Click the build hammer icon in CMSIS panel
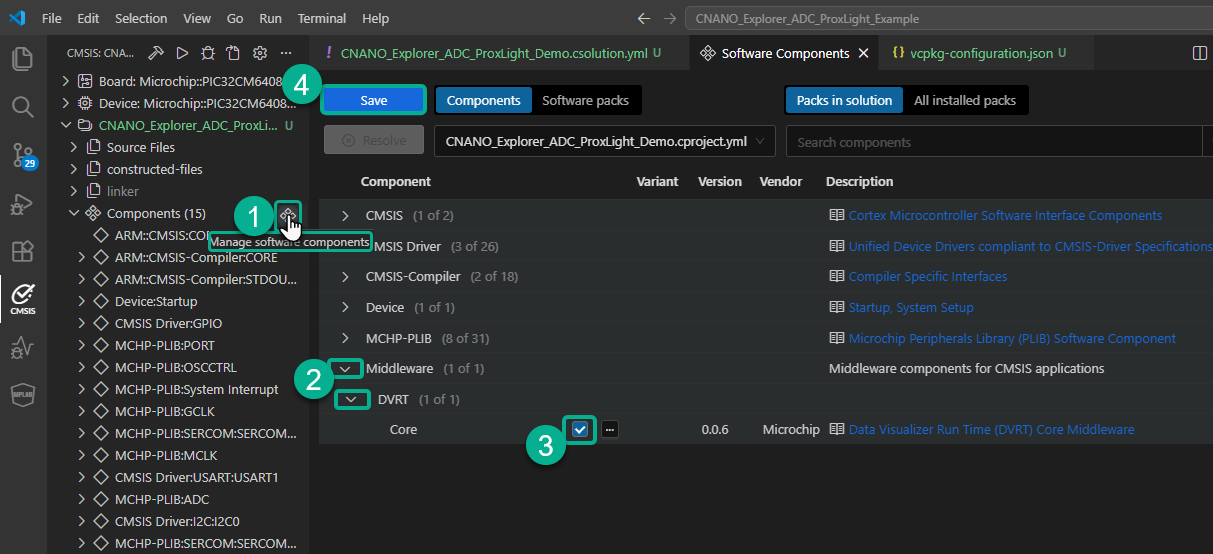Image resolution: width=1213 pixels, height=554 pixels. coord(156,53)
